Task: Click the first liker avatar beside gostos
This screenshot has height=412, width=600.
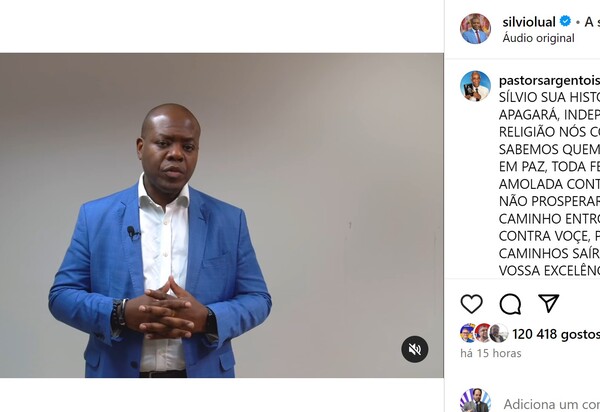Action: [468, 333]
